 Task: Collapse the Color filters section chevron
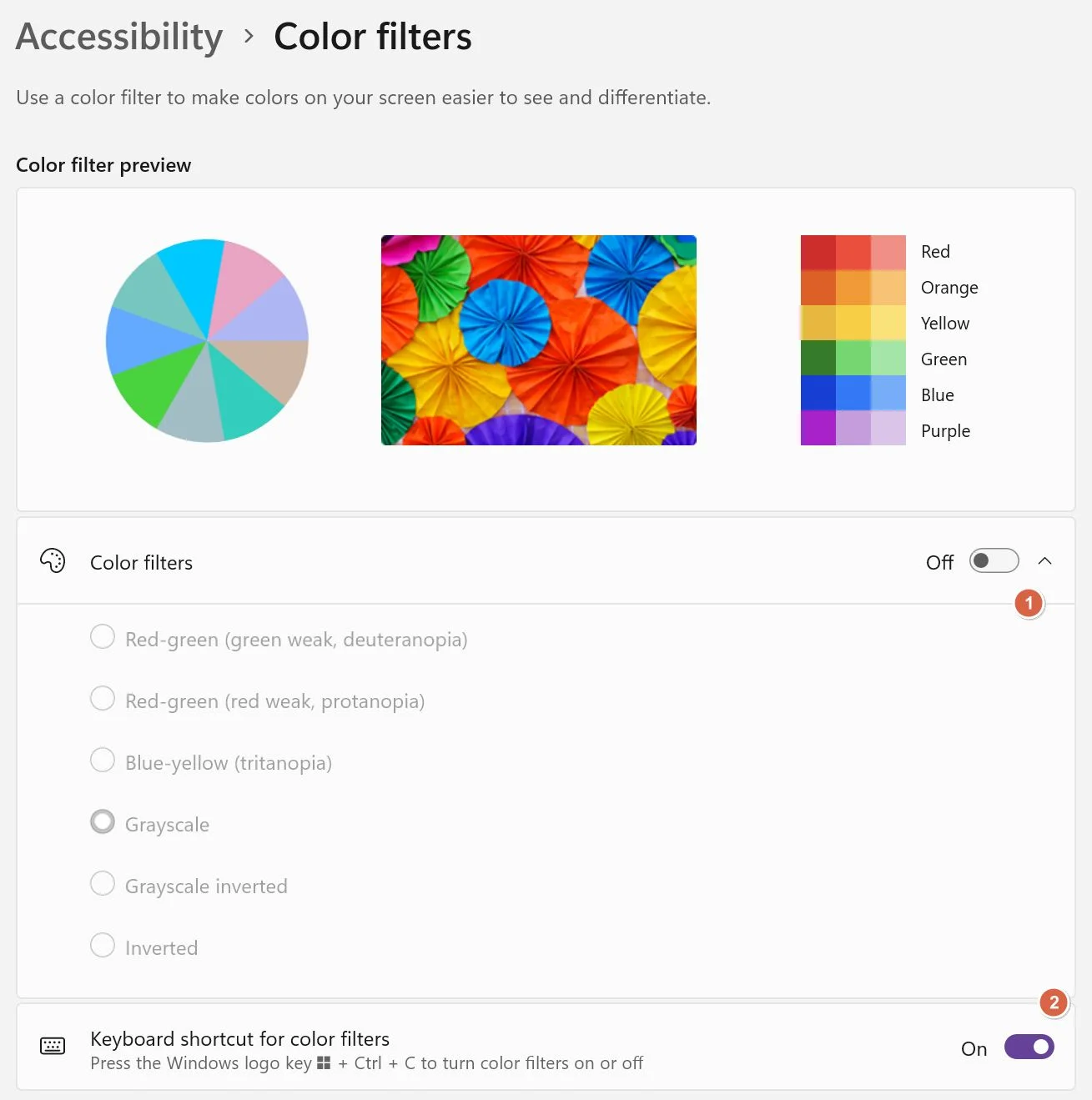[1044, 561]
